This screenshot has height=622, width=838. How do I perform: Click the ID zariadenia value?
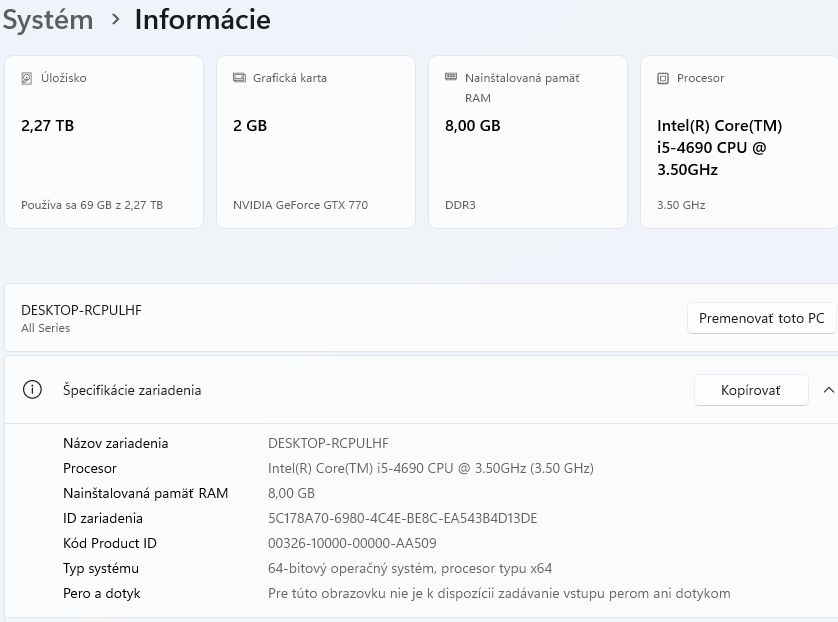point(402,518)
